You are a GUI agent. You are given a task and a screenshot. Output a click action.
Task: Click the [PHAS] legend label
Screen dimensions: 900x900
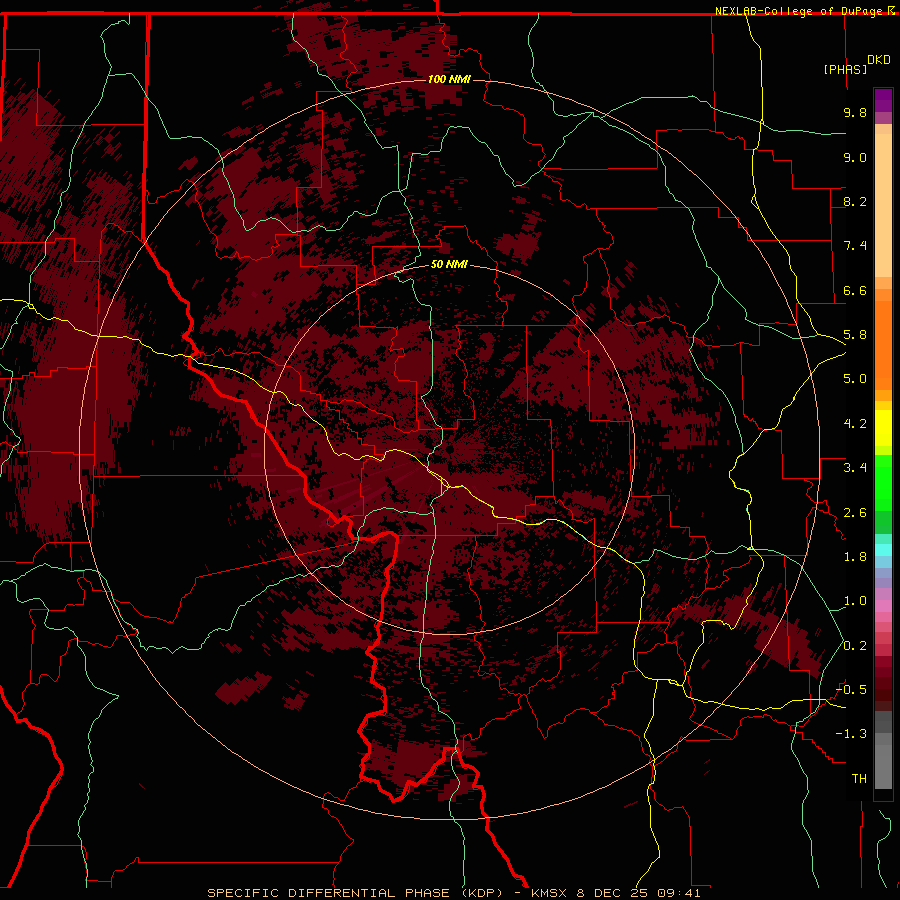[x=845, y=69]
